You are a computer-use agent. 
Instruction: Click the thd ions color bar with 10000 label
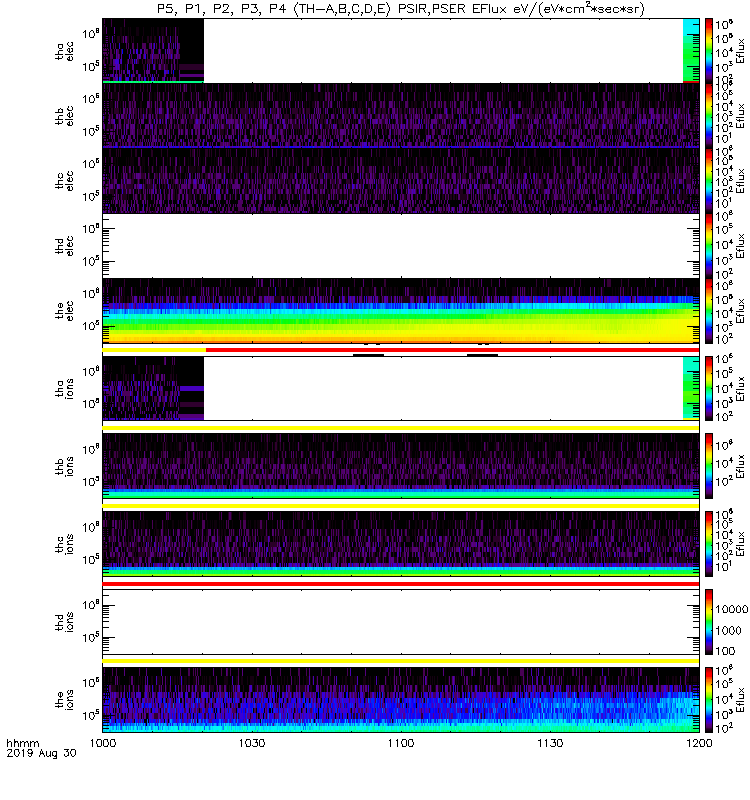(709, 622)
